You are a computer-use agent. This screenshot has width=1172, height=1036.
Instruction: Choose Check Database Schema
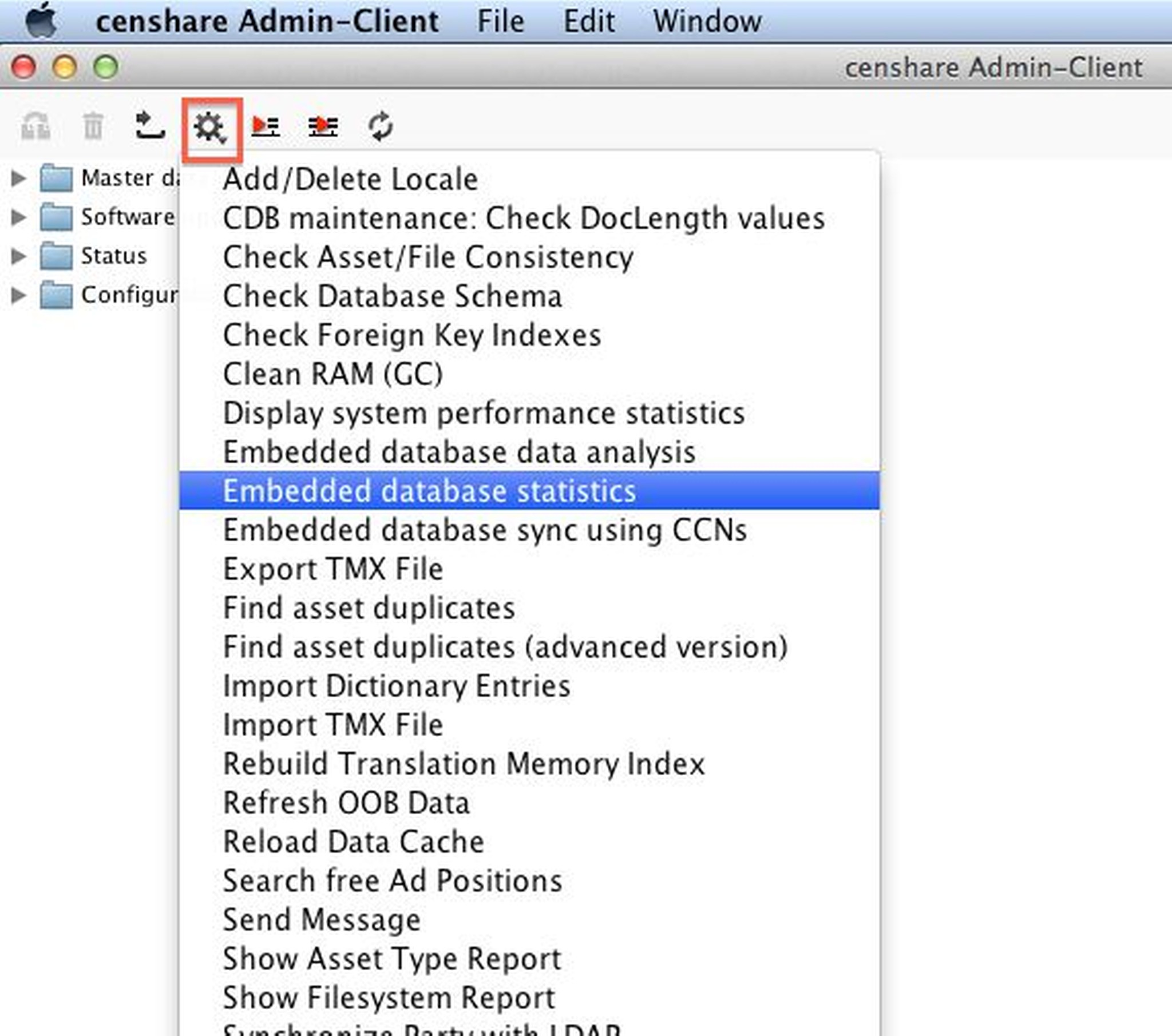tap(392, 296)
